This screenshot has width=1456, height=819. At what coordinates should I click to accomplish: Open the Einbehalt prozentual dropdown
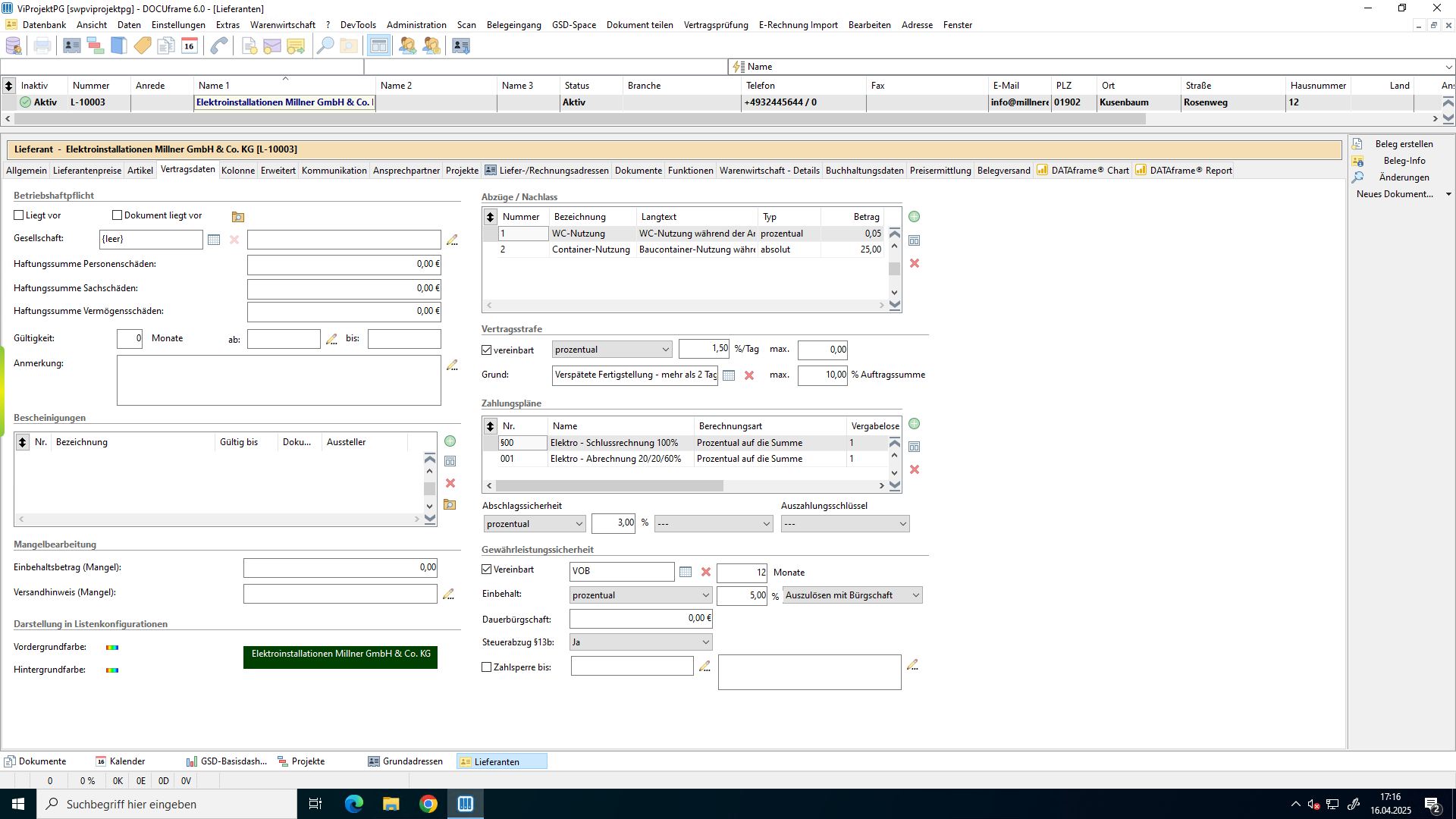pyautogui.click(x=641, y=595)
